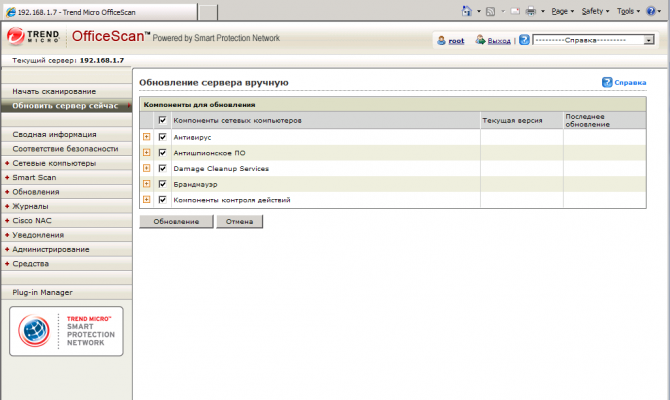Click the root user link

pyautogui.click(x=456, y=41)
